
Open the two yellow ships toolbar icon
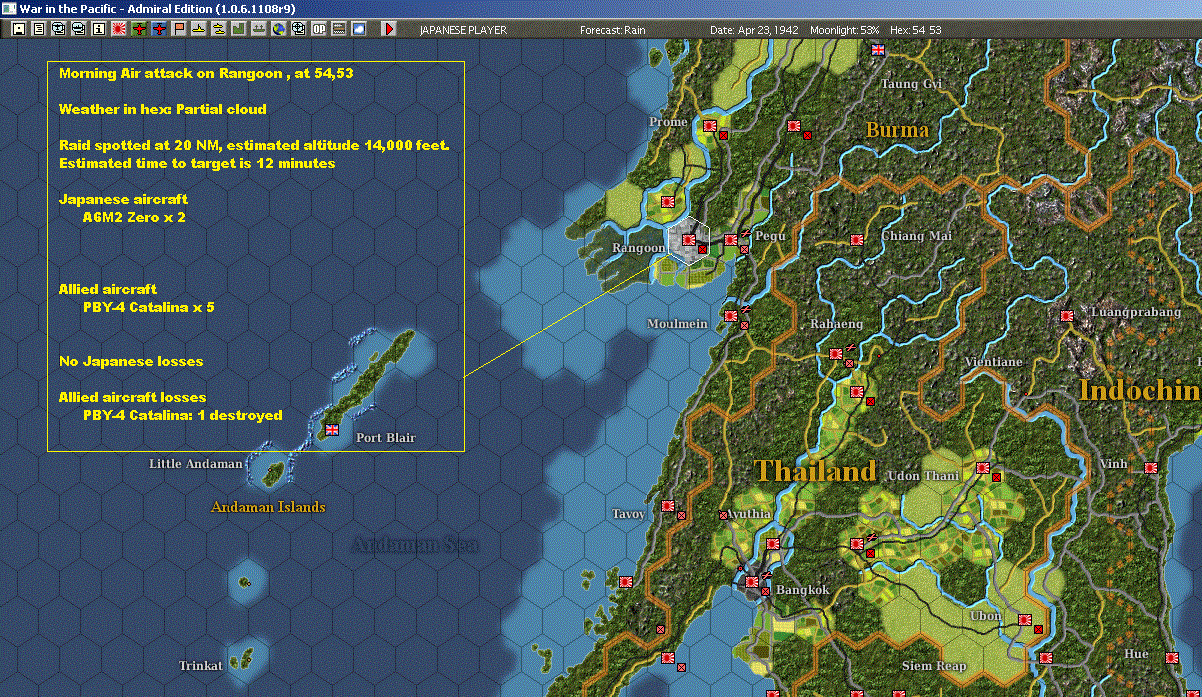pos(218,29)
